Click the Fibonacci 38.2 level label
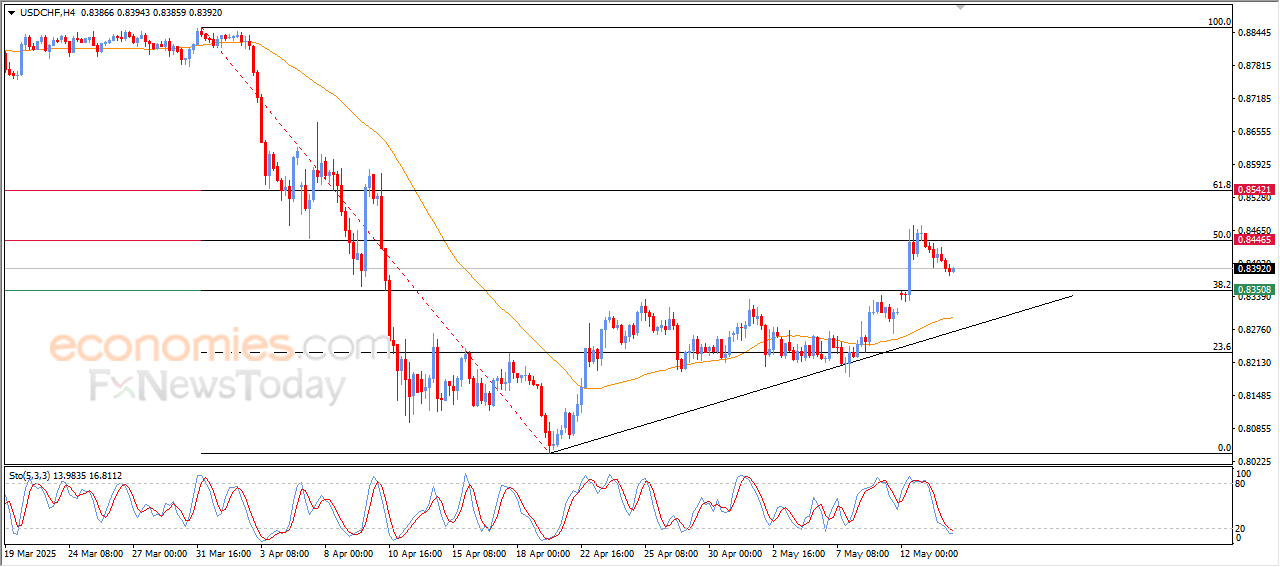This screenshot has height=567, width=1280. tap(1221, 285)
